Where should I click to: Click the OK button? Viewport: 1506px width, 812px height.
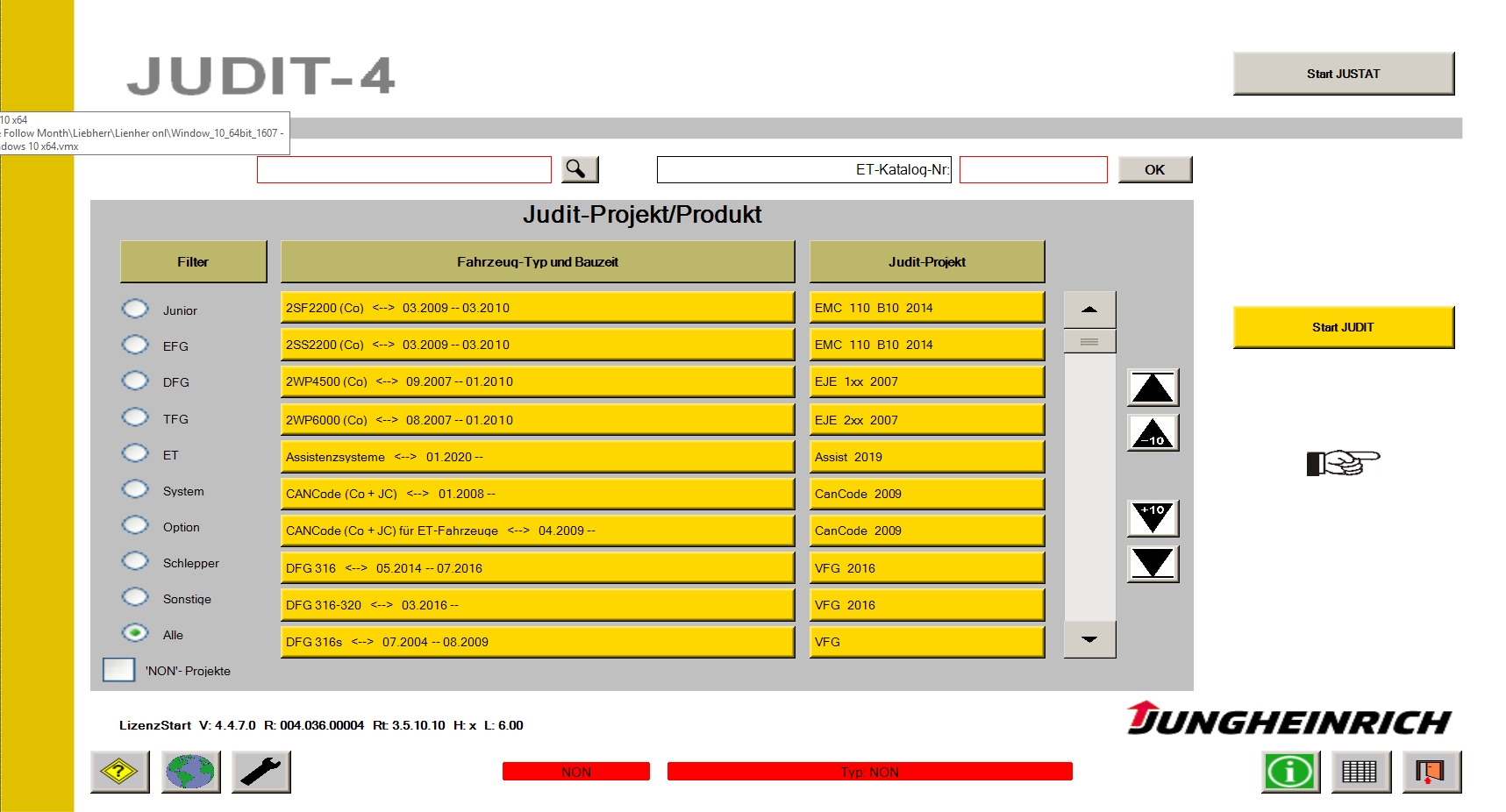pyautogui.click(x=1155, y=169)
